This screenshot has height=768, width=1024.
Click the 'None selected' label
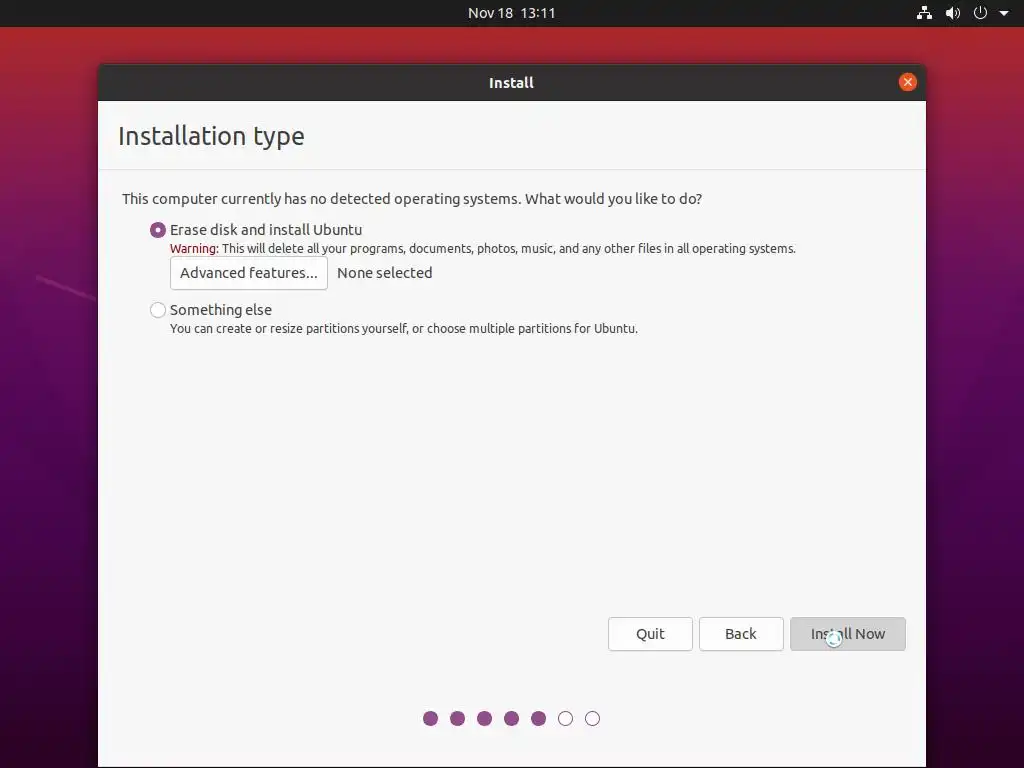(x=385, y=273)
